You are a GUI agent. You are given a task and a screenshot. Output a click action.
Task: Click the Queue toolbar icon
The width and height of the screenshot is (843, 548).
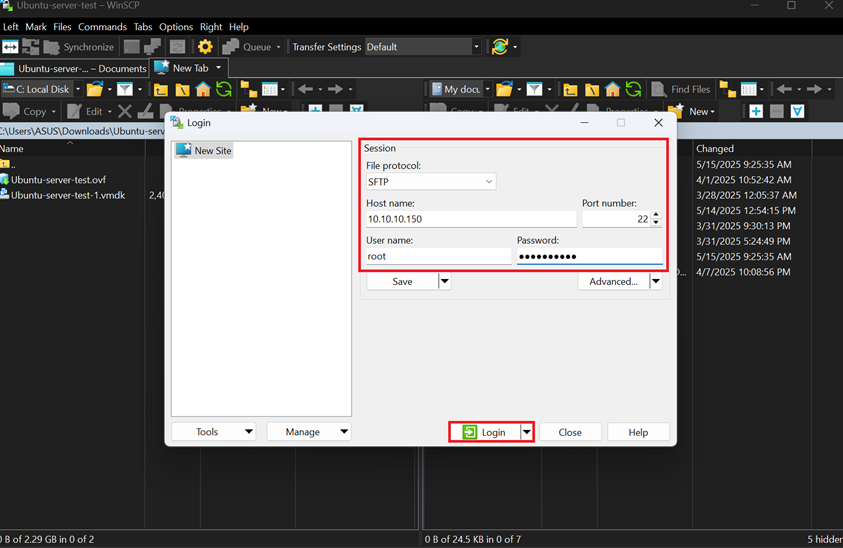pos(231,47)
